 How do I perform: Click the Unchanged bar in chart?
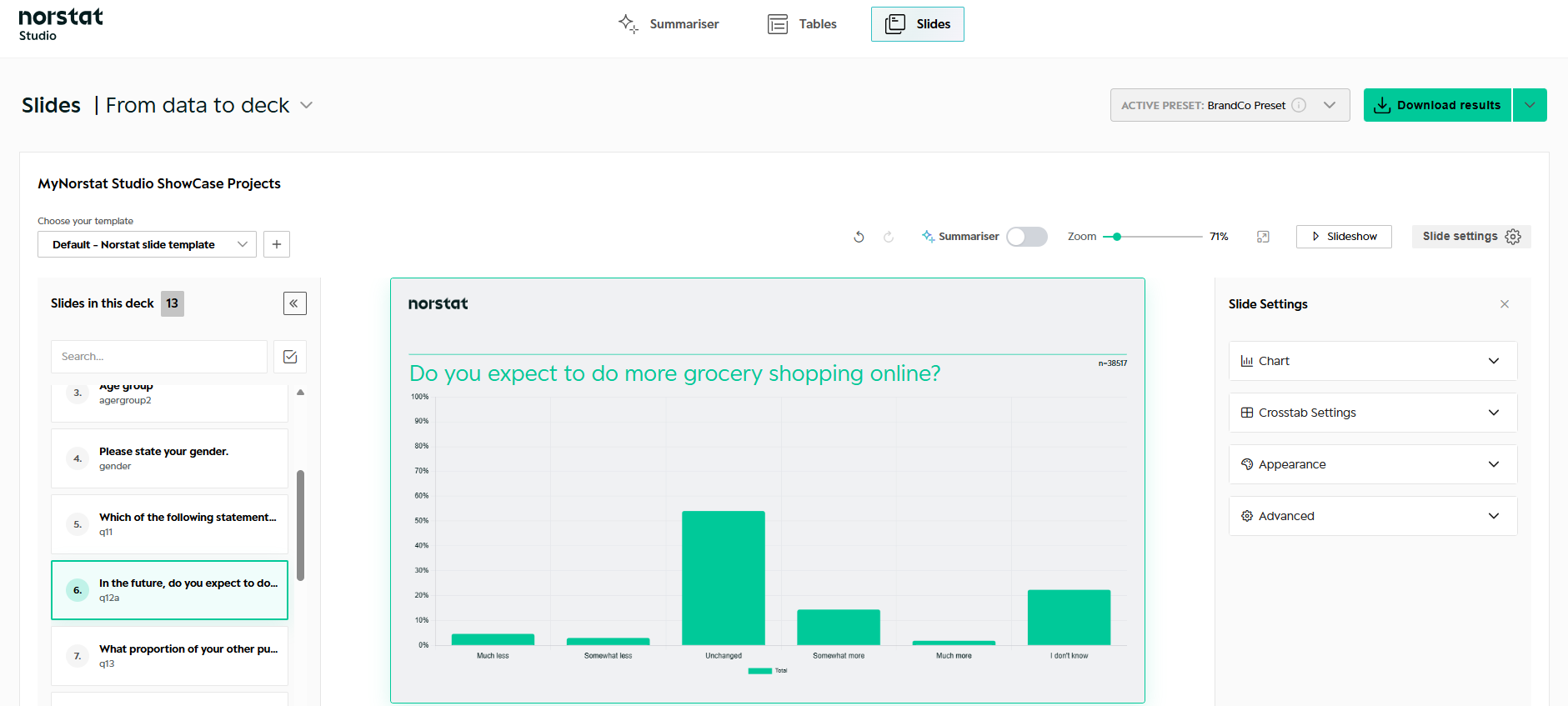click(x=724, y=578)
